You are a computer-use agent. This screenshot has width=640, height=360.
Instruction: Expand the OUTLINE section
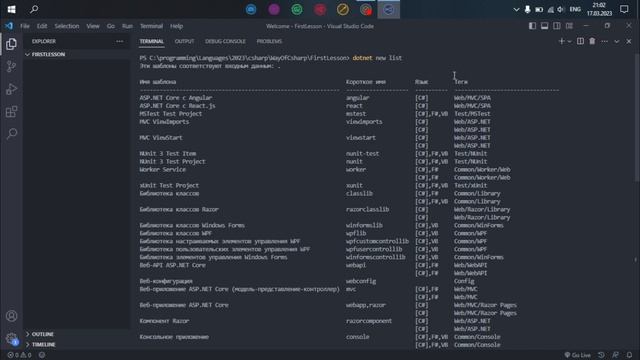pos(77,334)
